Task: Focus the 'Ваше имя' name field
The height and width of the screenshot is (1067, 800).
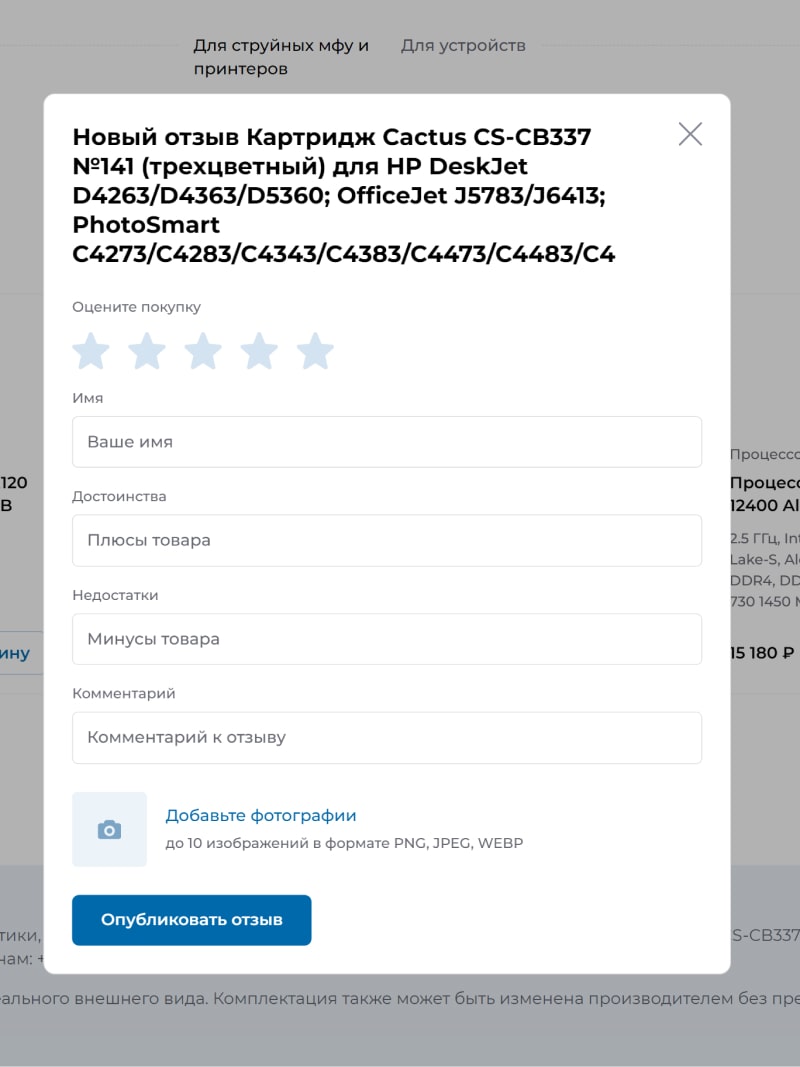Action: coord(387,442)
